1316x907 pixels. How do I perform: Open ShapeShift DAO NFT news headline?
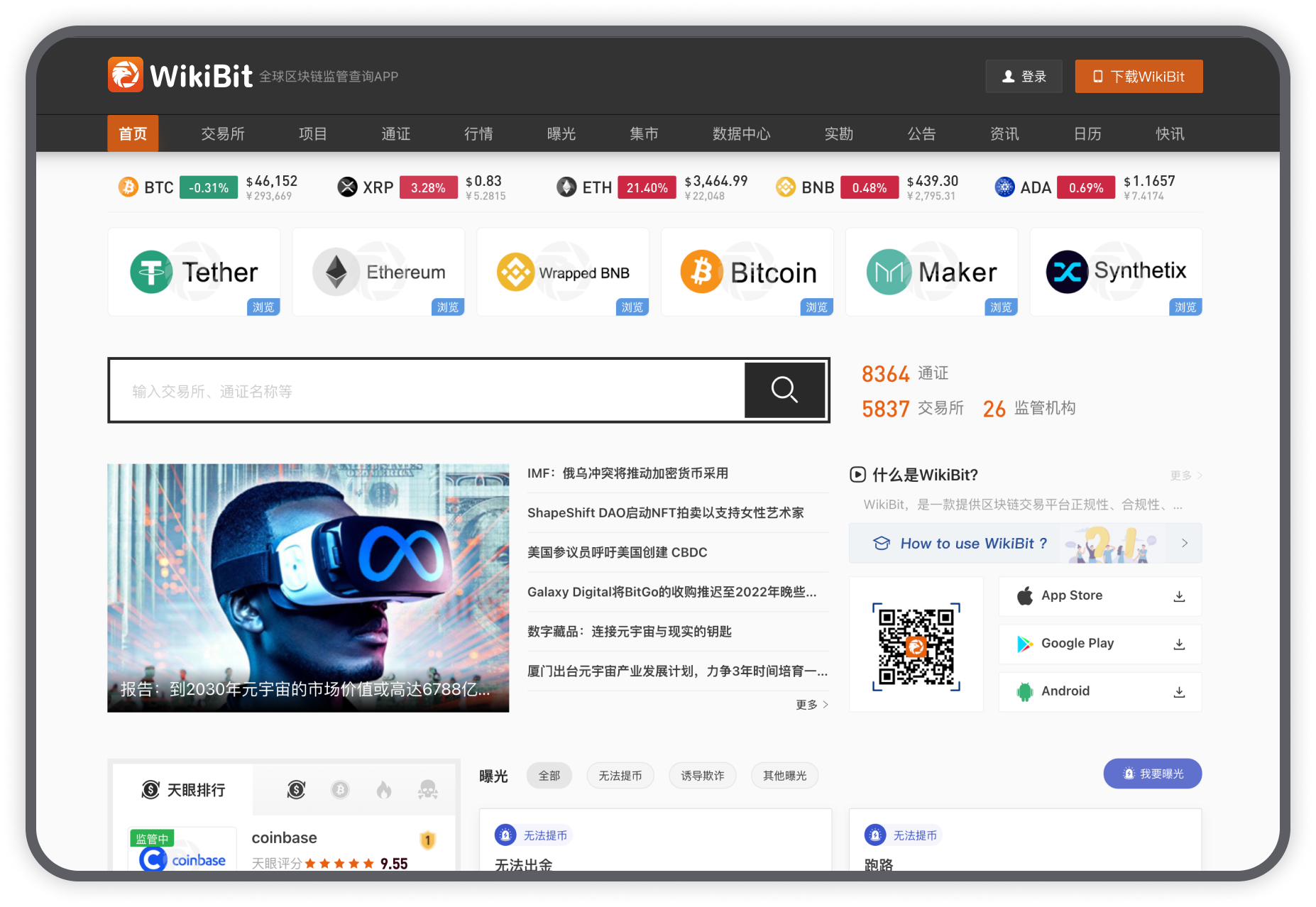tap(665, 512)
